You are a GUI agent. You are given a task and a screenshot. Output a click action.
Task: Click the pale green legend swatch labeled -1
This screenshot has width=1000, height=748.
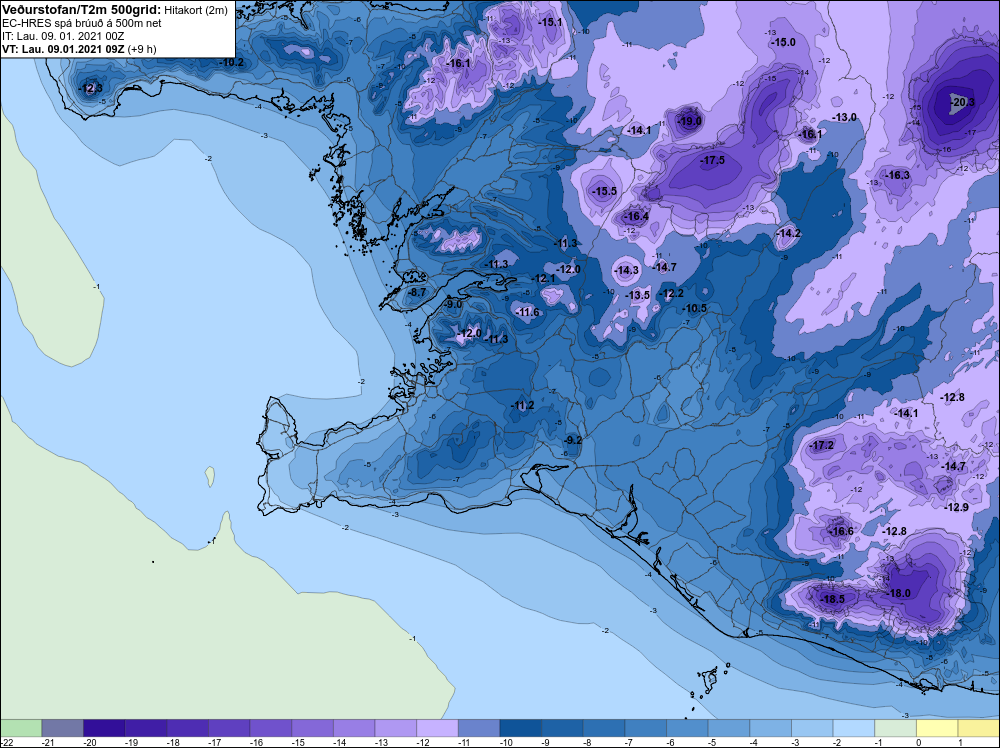895,728
